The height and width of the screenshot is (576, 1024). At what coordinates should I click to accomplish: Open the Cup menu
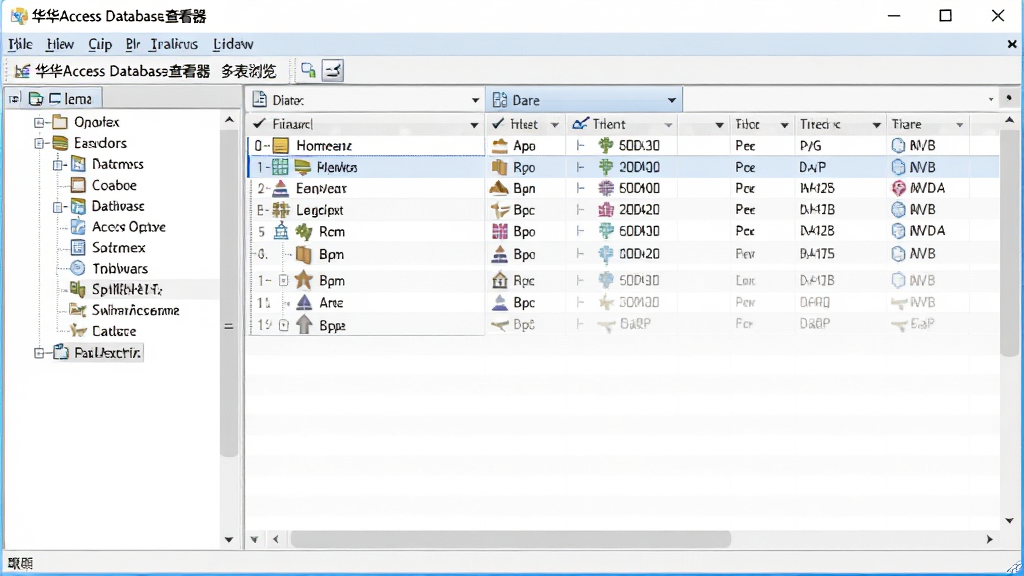100,44
